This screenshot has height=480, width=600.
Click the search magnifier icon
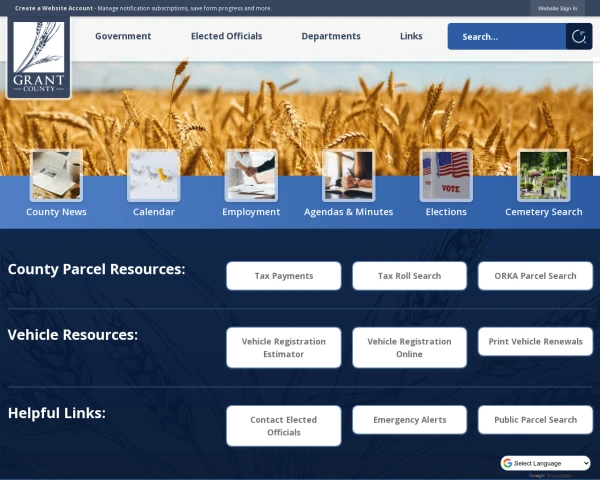(578, 37)
